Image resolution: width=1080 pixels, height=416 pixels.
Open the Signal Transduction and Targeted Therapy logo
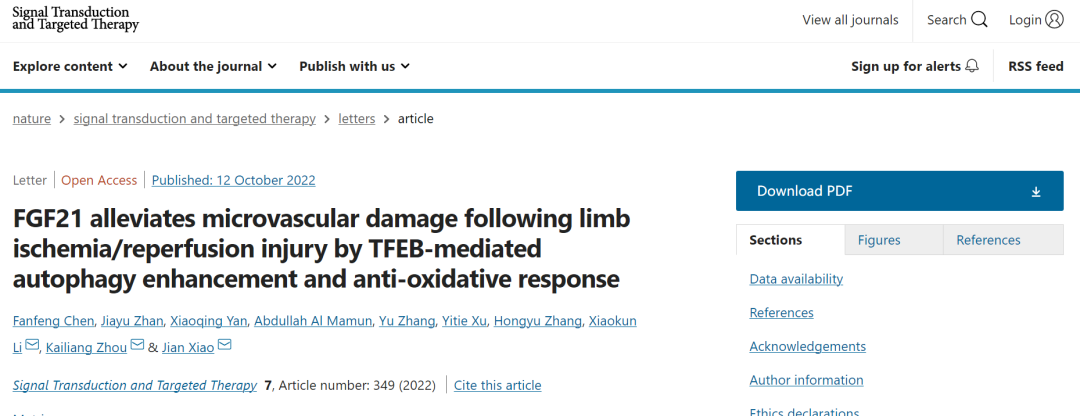coord(75,19)
